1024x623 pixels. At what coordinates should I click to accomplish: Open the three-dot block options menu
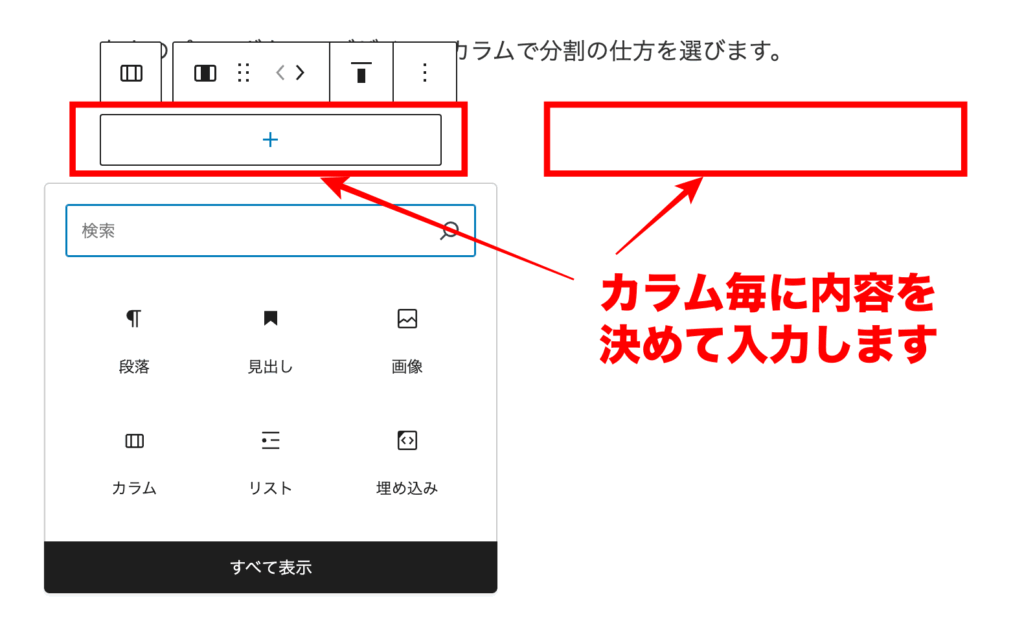click(x=425, y=73)
